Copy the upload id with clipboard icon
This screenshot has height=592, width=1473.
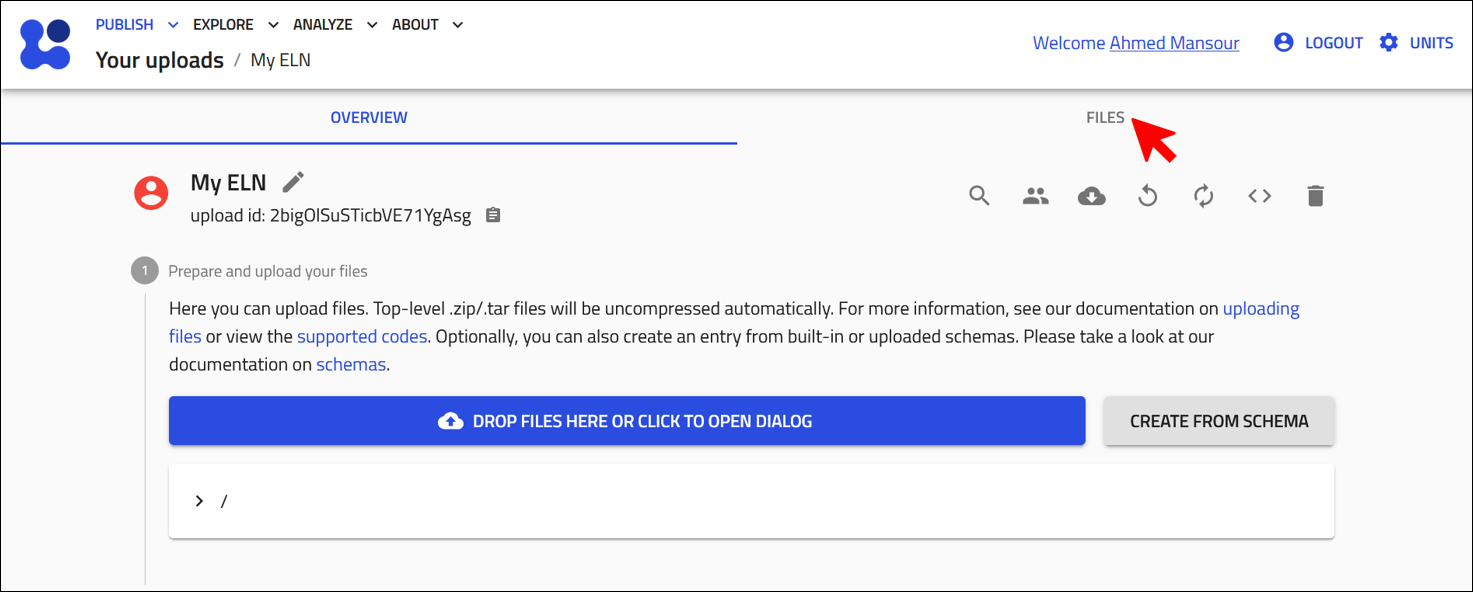[x=492, y=216]
